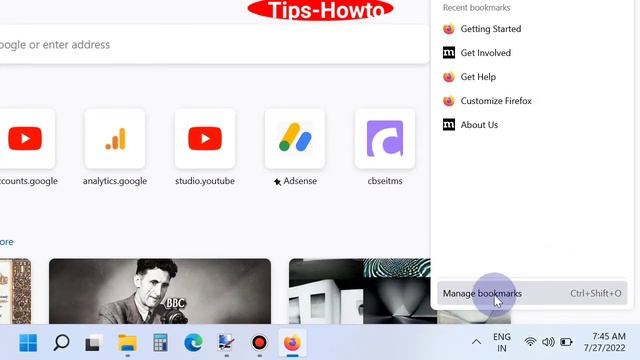Open Task View on the taskbar
The height and width of the screenshot is (360, 640).
click(x=94, y=342)
